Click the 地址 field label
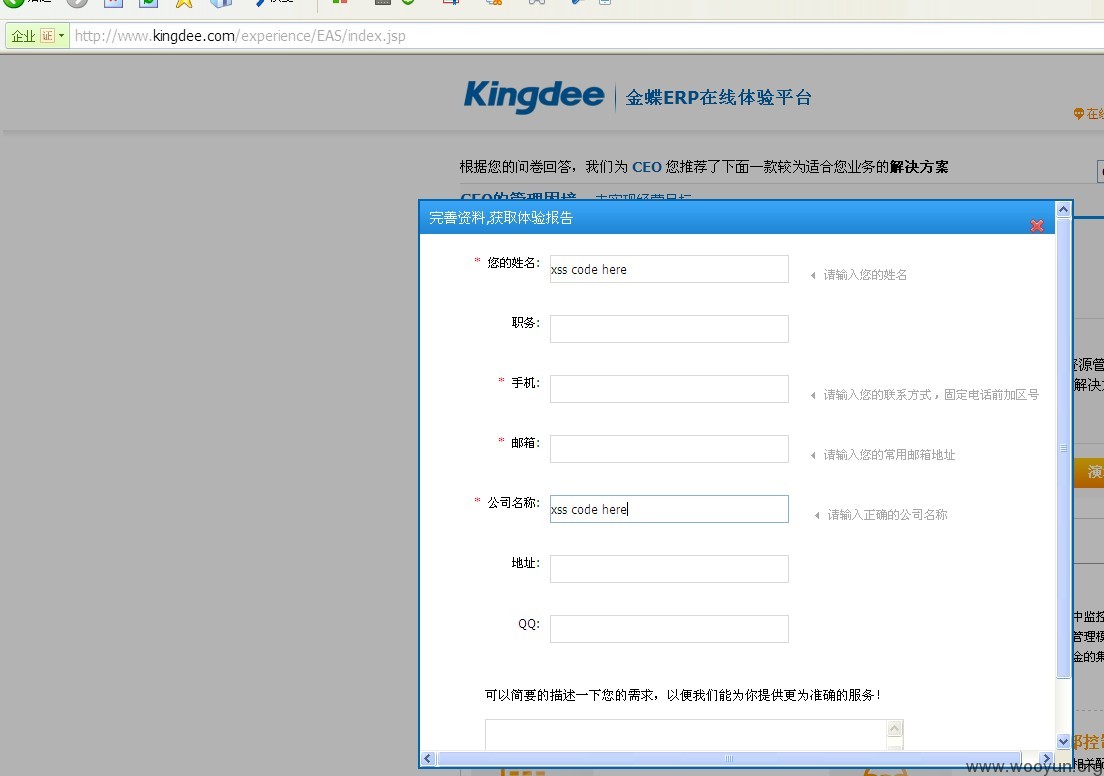Image resolution: width=1104 pixels, height=776 pixels. point(525,563)
